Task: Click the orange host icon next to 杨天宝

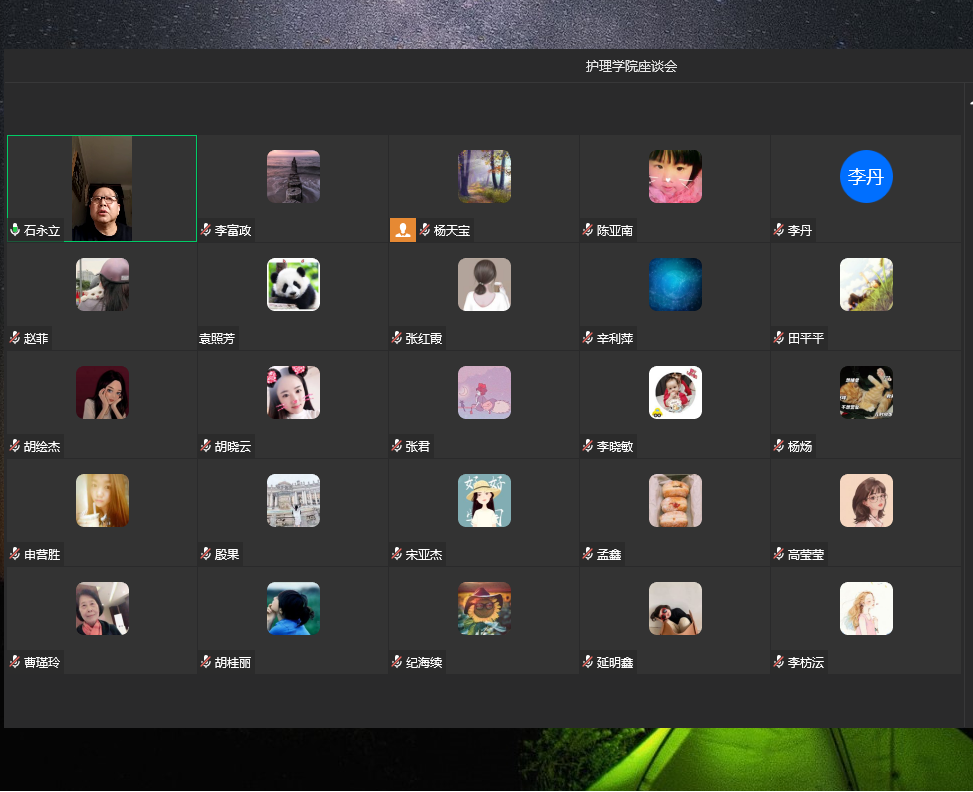Action: coord(402,230)
